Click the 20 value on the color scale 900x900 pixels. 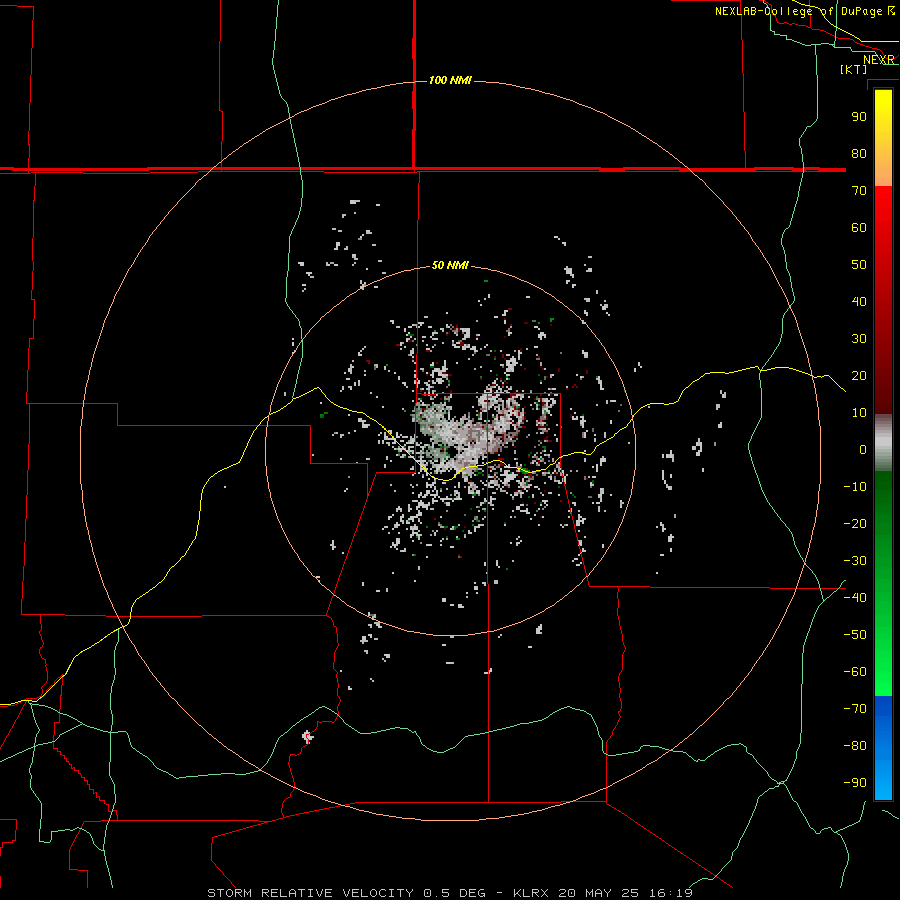[859, 376]
